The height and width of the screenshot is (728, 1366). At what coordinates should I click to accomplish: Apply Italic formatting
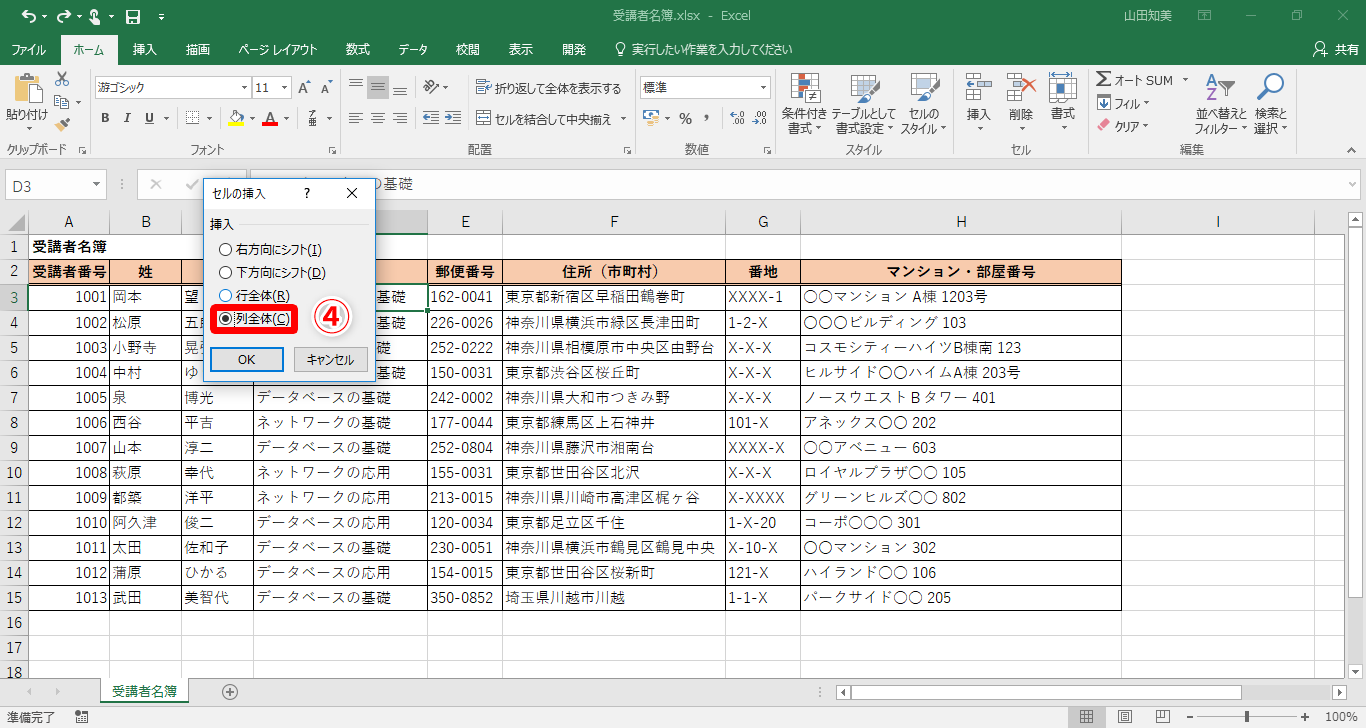127,118
